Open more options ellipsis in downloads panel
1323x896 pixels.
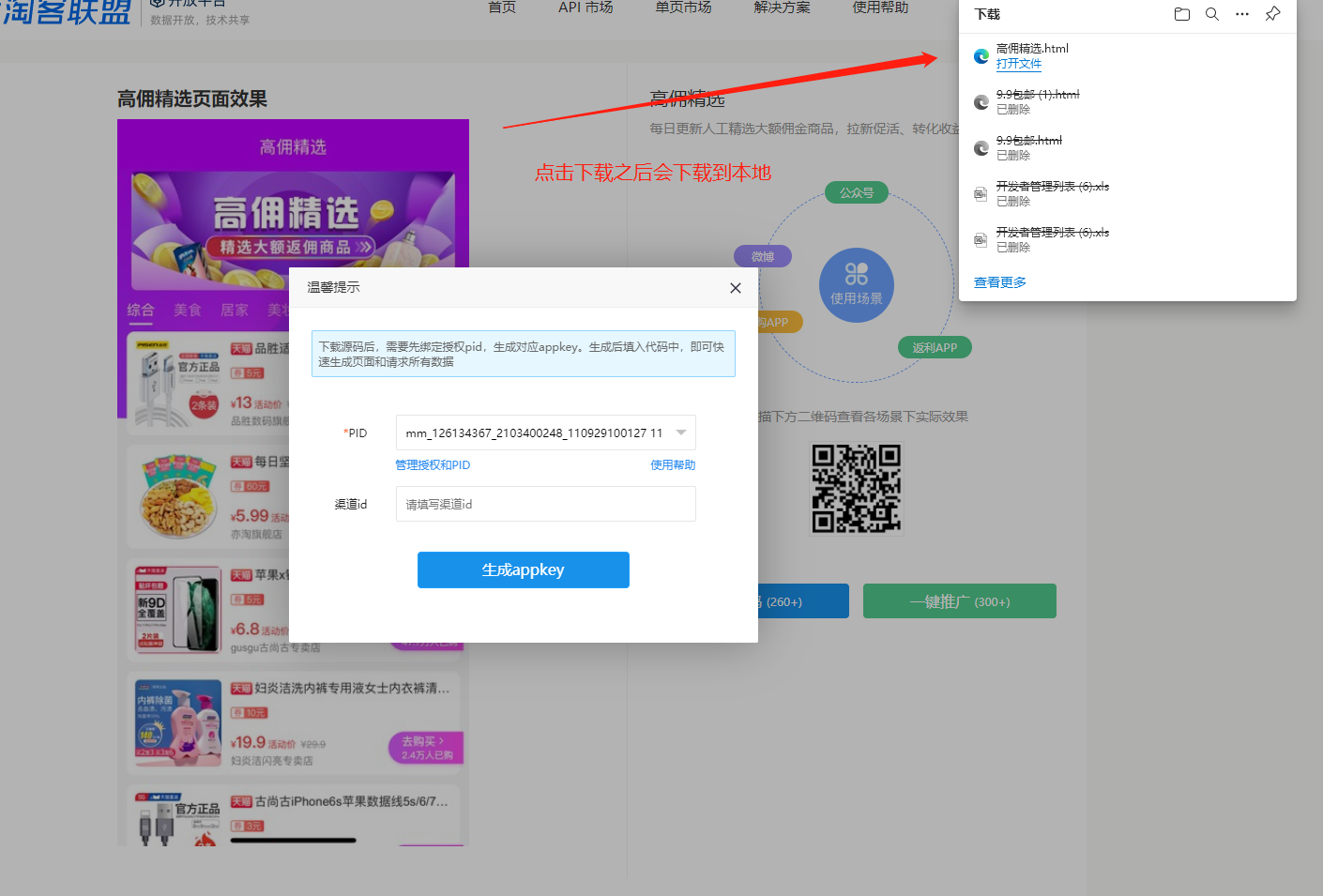click(1242, 14)
